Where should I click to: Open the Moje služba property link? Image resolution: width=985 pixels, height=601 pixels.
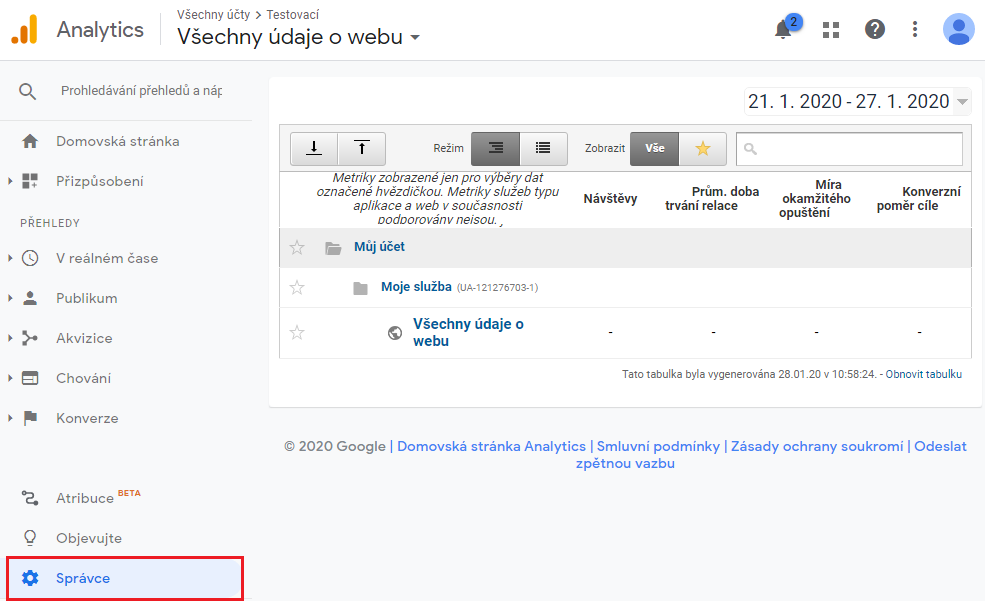pyautogui.click(x=416, y=287)
